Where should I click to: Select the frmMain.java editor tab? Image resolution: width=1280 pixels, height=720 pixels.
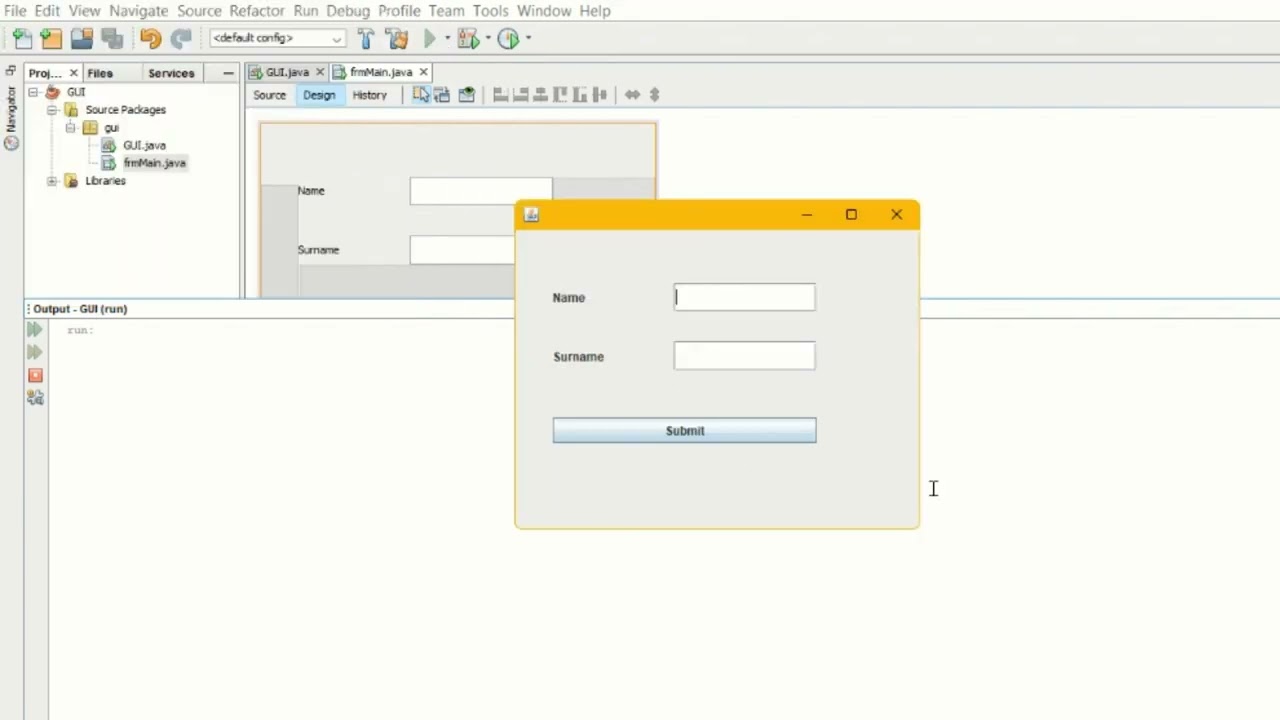(x=381, y=72)
